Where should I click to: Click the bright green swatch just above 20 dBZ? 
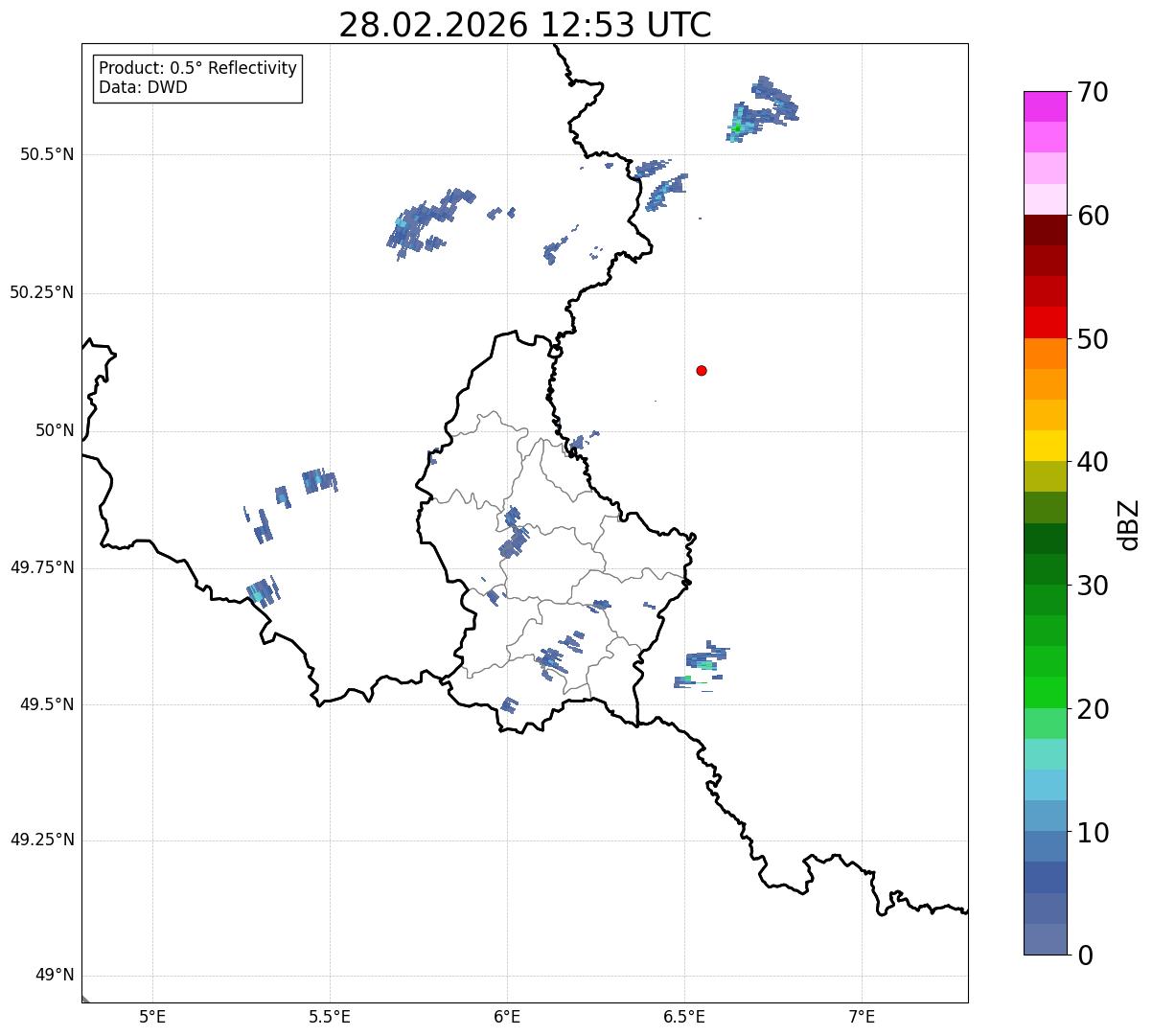[1046, 693]
